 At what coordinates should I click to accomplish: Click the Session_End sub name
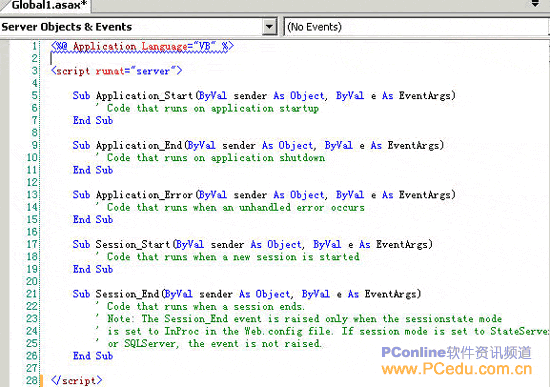click(127, 294)
